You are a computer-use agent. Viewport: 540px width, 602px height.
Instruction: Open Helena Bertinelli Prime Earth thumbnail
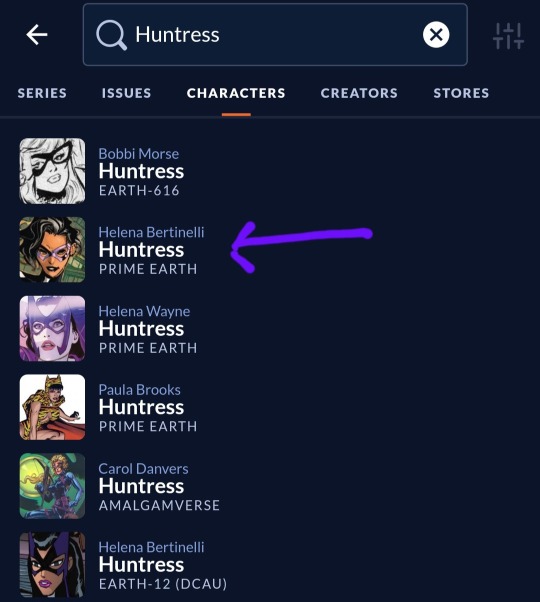click(x=52, y=250)
